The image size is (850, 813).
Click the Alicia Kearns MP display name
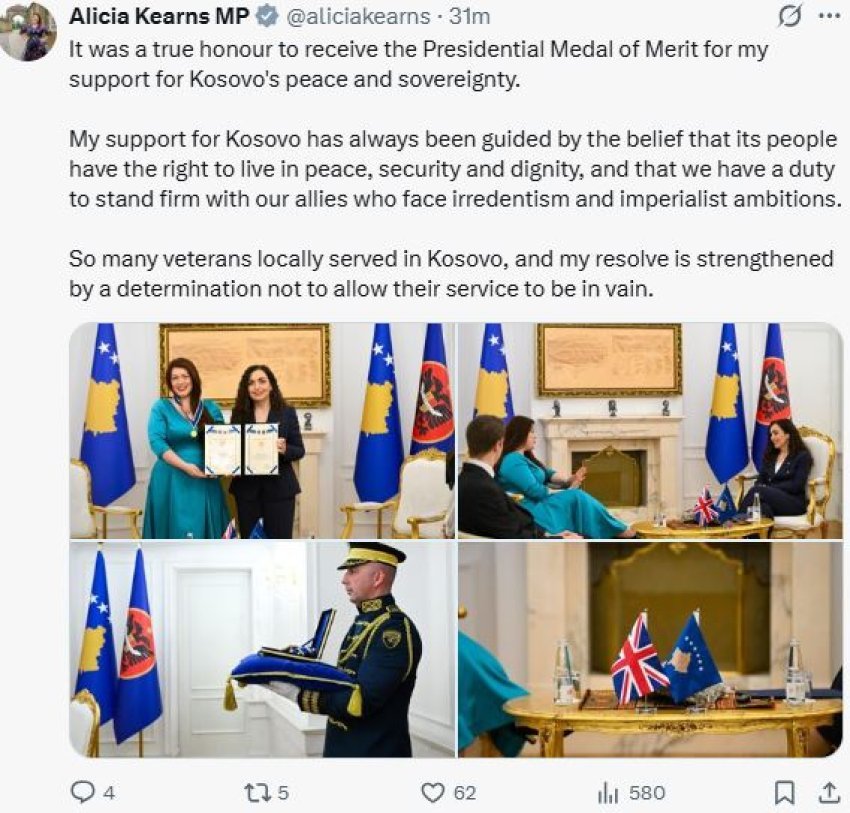(159, 17)
